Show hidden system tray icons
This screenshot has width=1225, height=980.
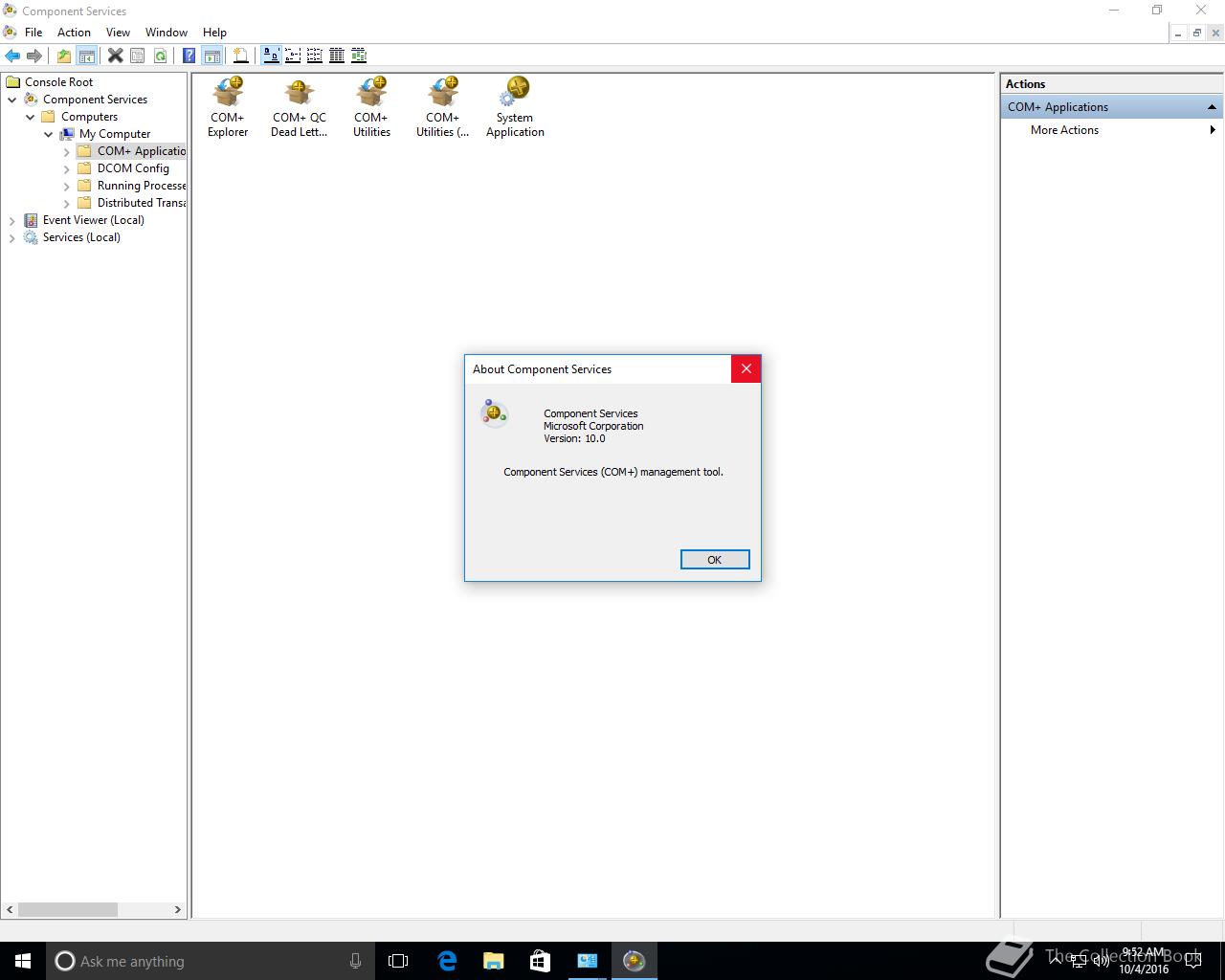click(1055, 961)
